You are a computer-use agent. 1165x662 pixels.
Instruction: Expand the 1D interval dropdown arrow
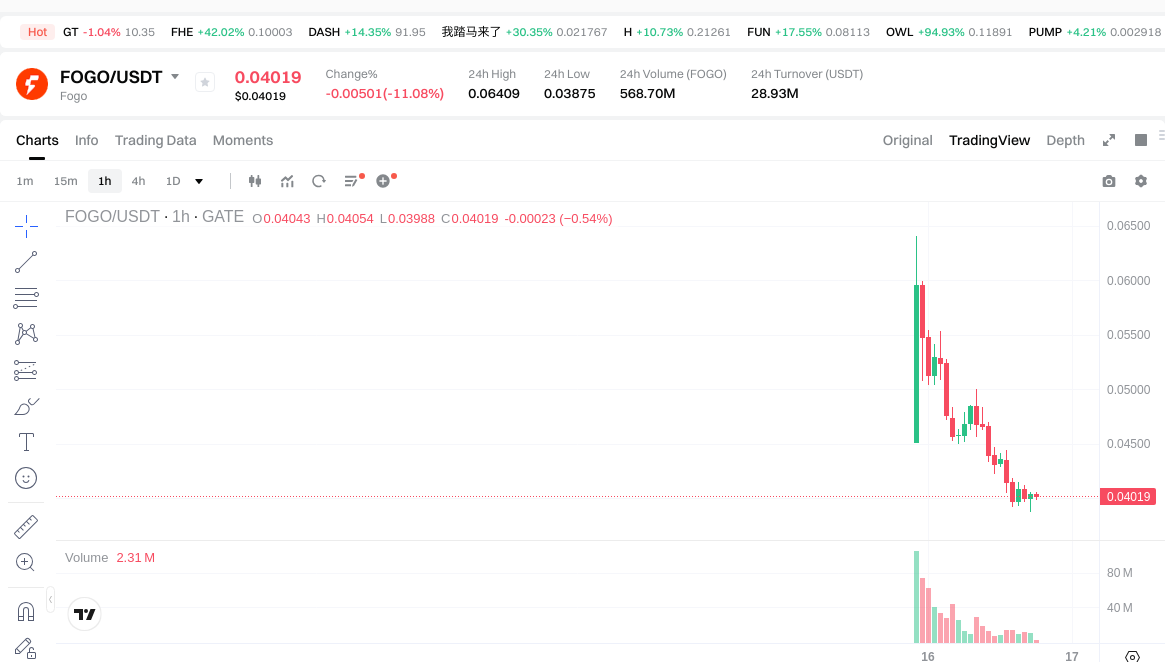coord(197,181)
